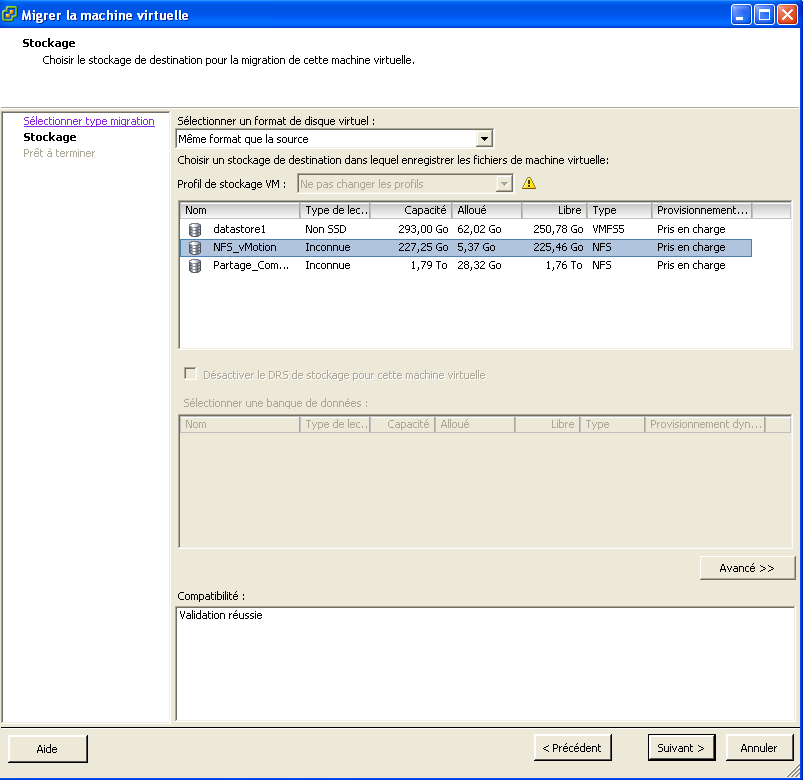Image resolution: width=803 pixels, height=780 pixels.
Task: Click the Suivant button
Action: [x=681, y=748]
